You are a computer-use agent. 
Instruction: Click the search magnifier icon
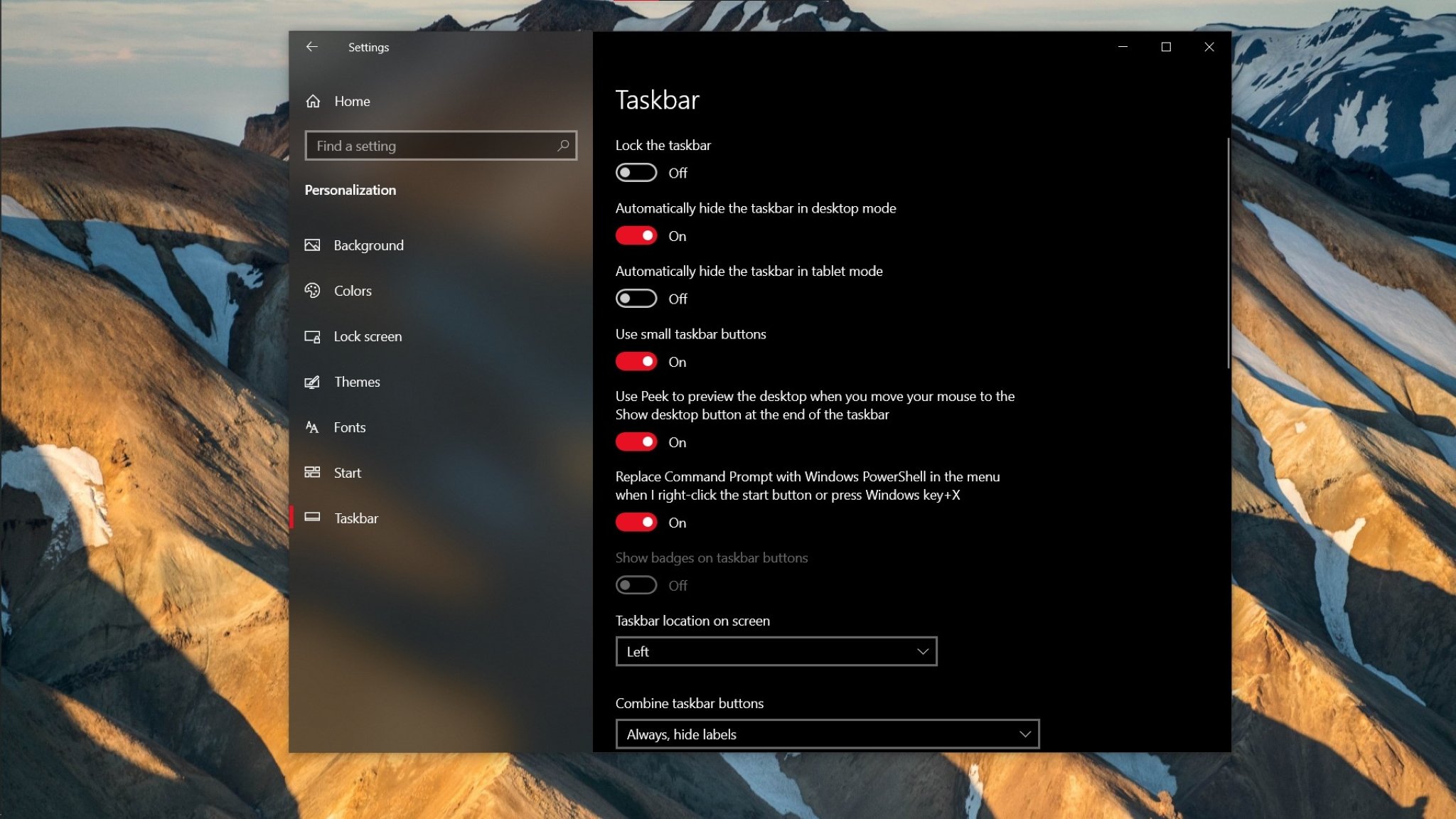click(x=563, y=146)
